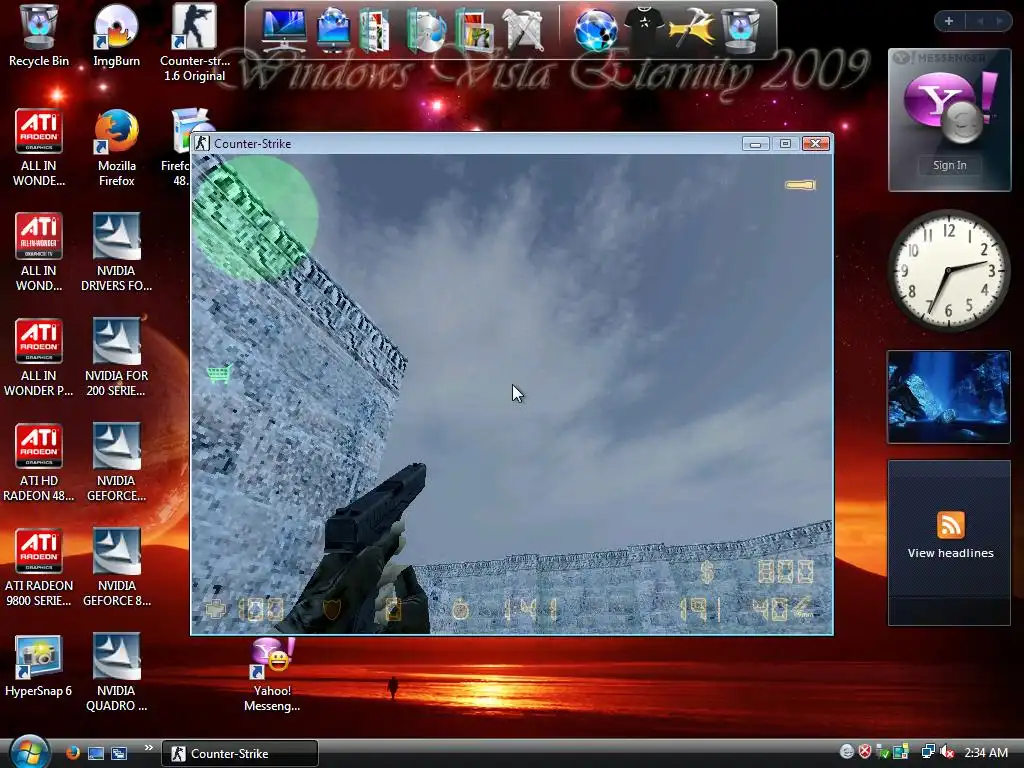Click the sidebar add gadget plus button
The width and height of the screenshot is (1024, 768).
pos(949,21)
